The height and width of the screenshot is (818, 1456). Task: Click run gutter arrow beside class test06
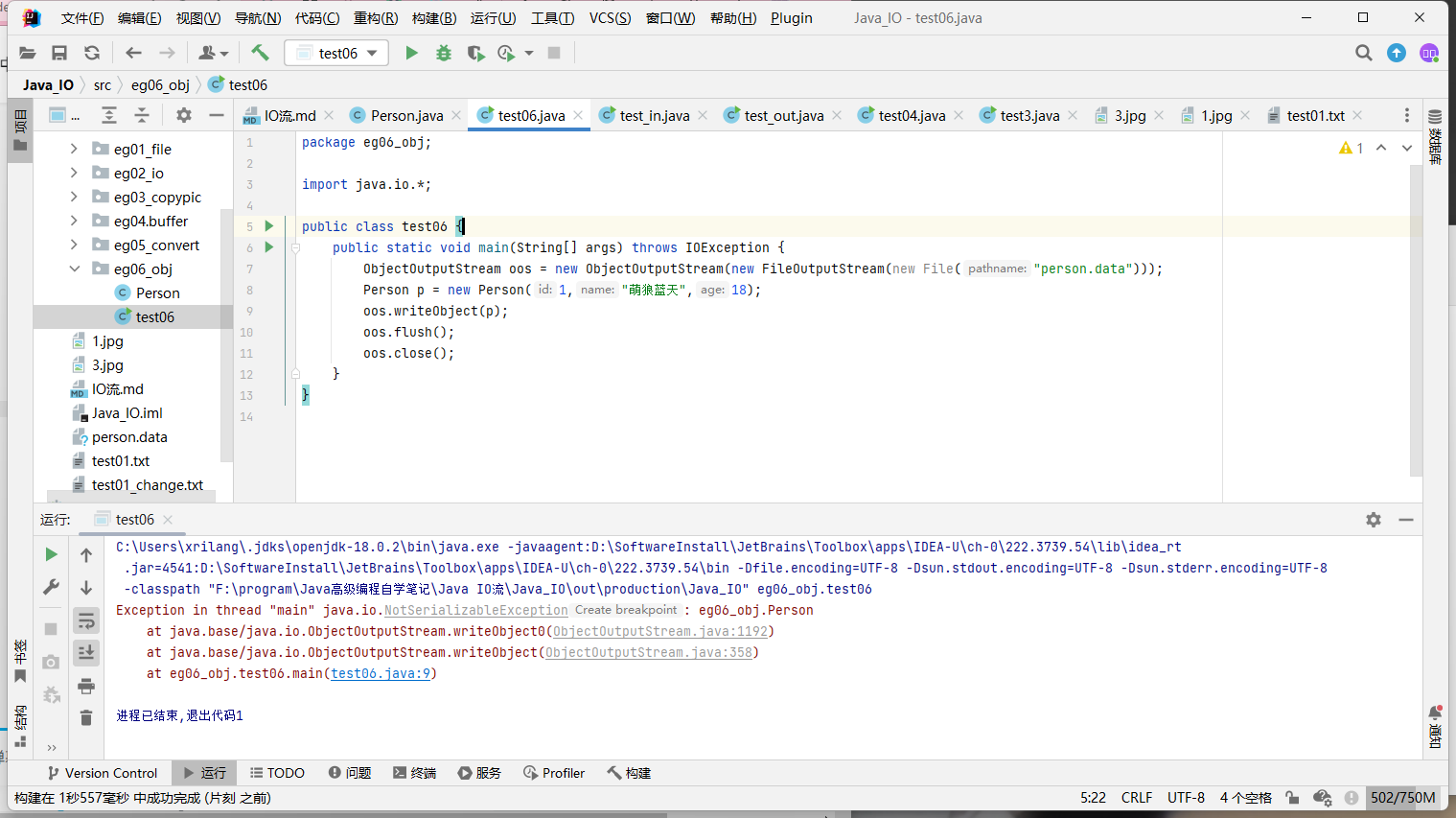pos(269,226)
